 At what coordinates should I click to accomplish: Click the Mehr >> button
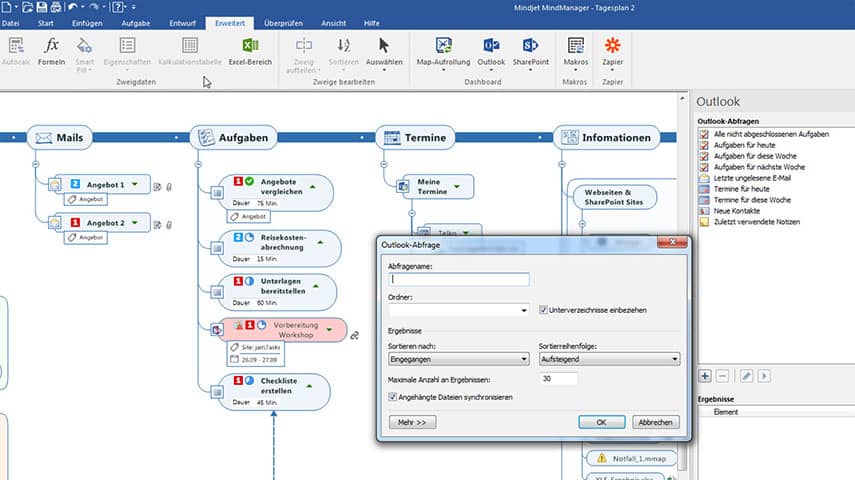point(412,422)
